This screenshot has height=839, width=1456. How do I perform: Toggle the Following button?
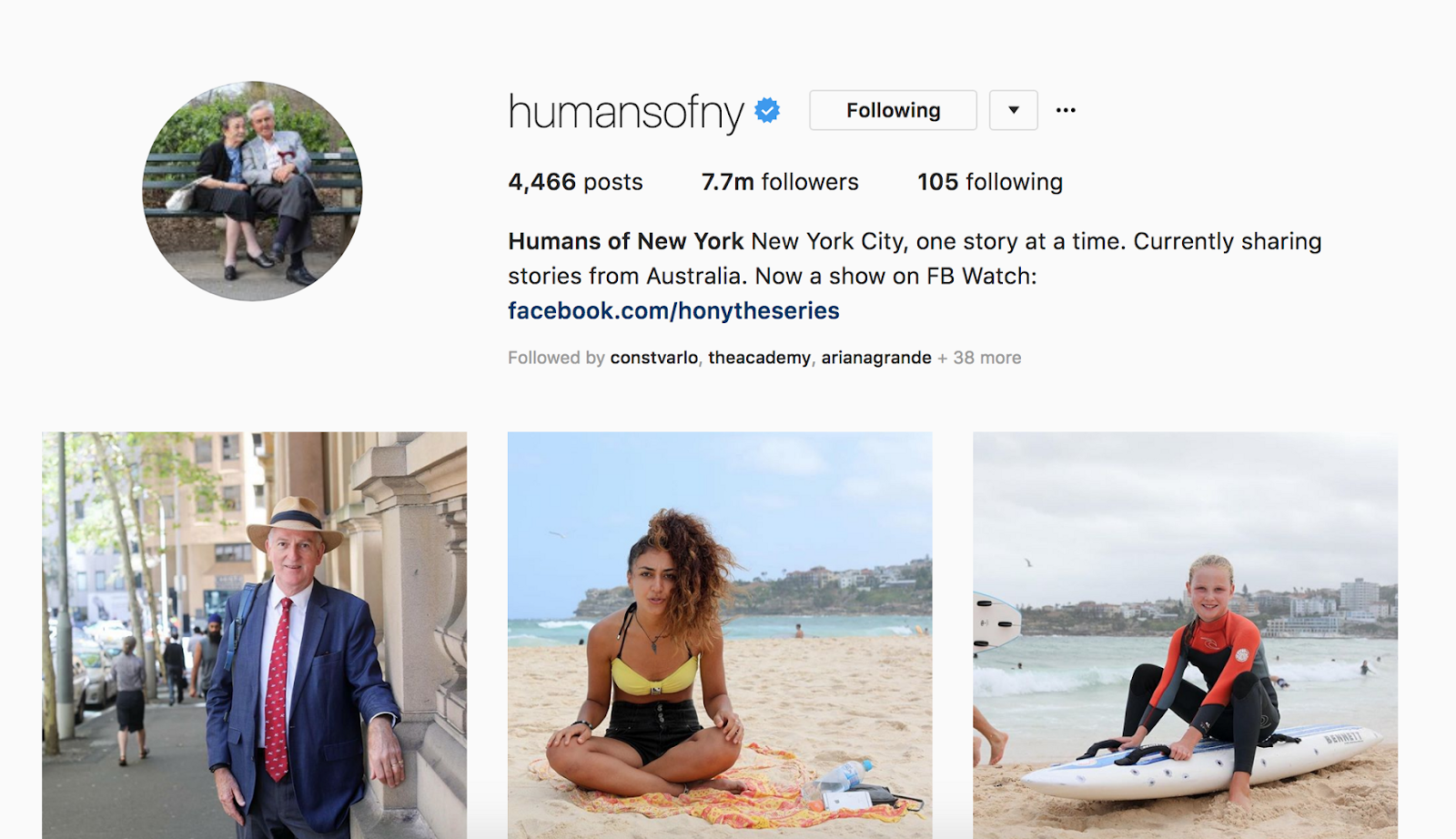(893, 110)
